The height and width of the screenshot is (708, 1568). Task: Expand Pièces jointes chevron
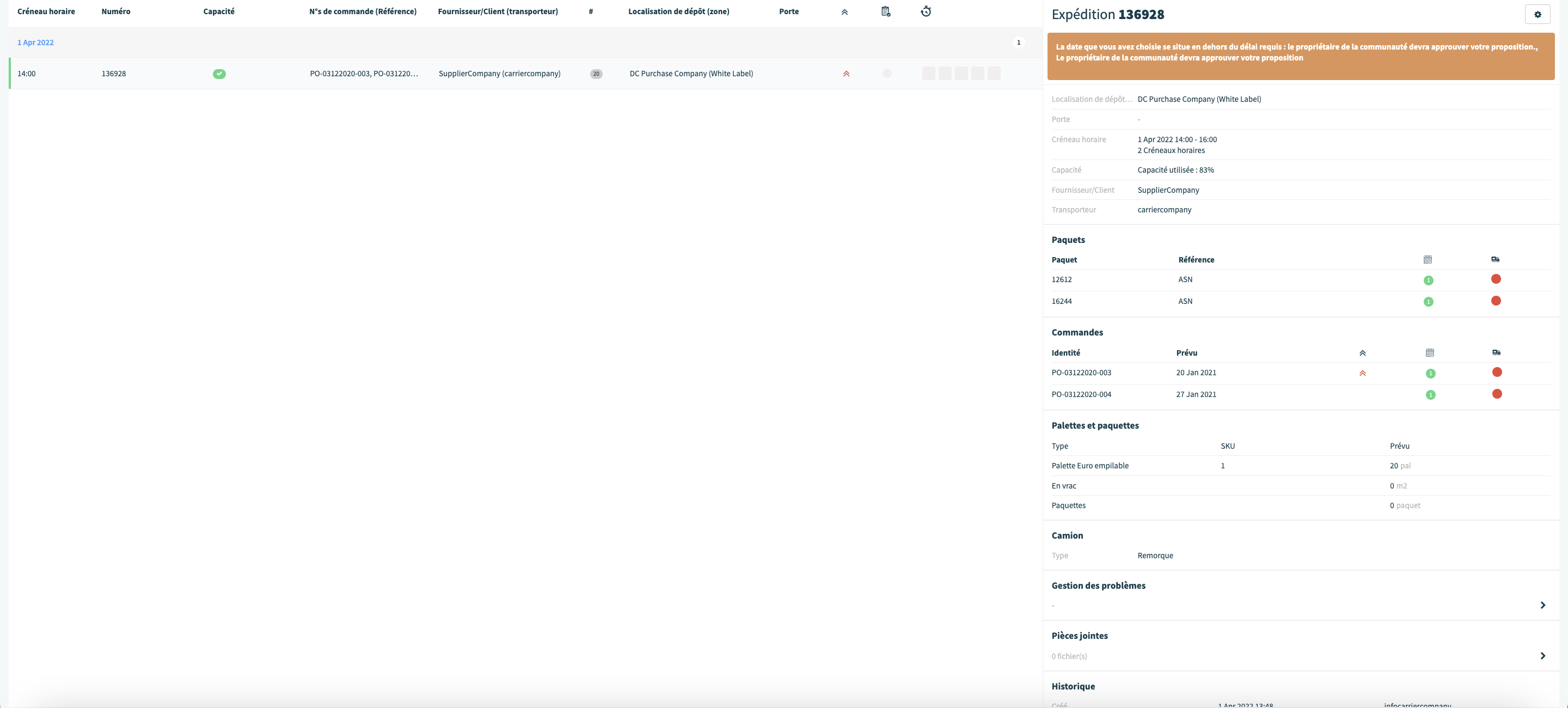1542,656
